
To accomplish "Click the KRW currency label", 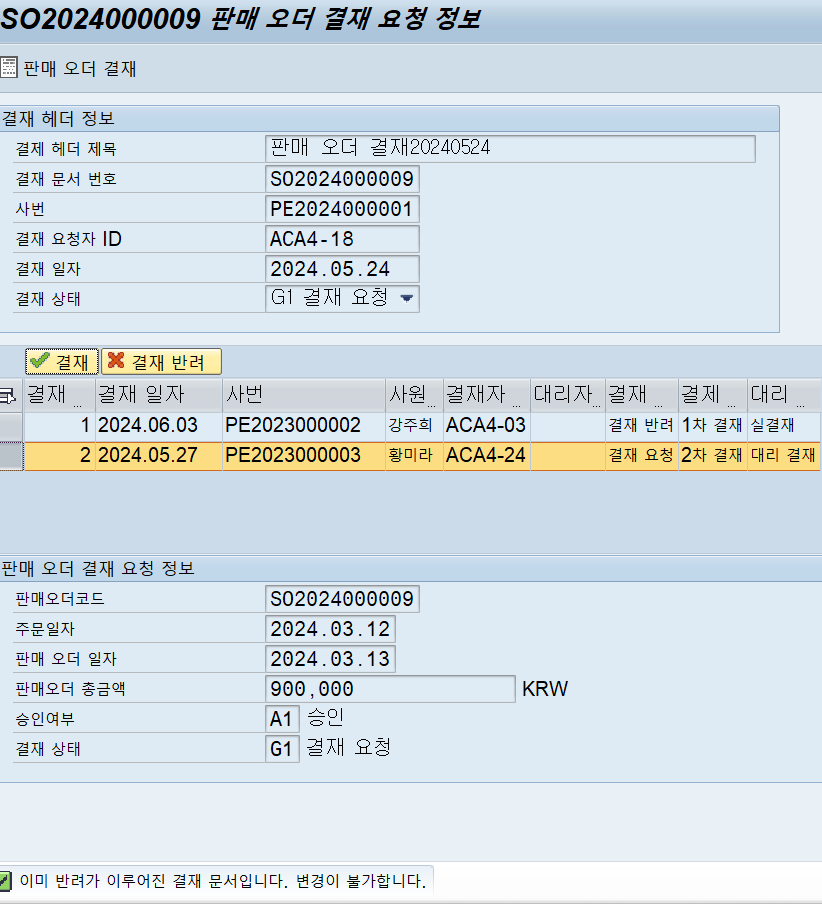I will coord(545,689).
